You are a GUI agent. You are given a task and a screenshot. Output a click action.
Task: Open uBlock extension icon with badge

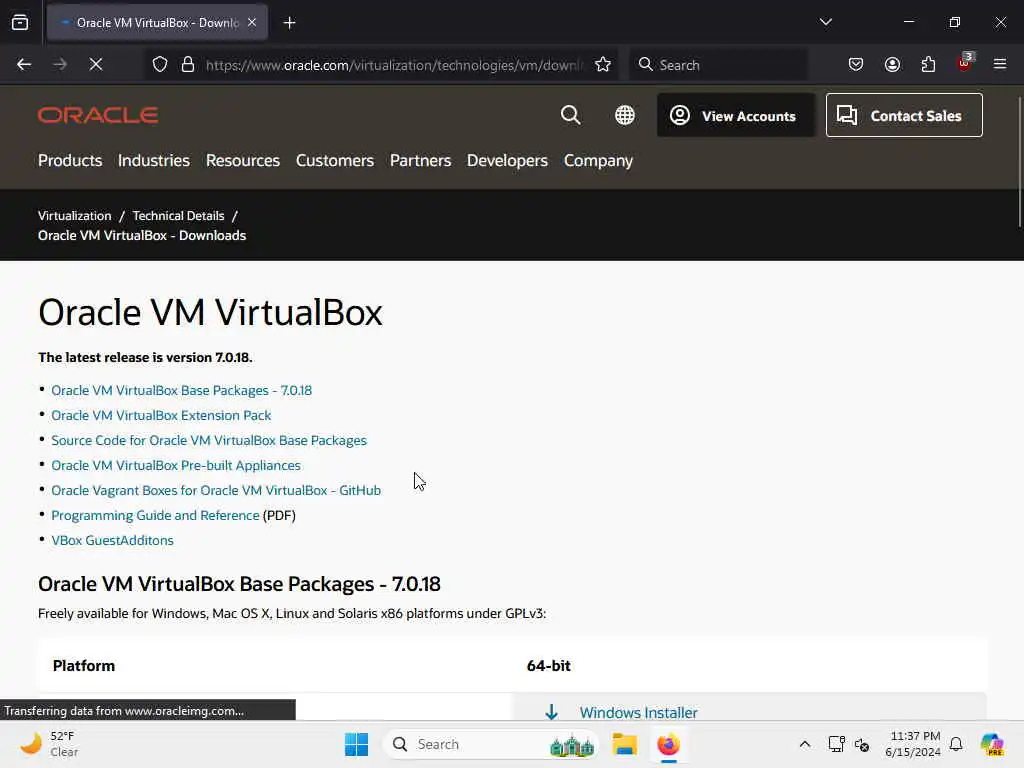[x=965, y=63]
